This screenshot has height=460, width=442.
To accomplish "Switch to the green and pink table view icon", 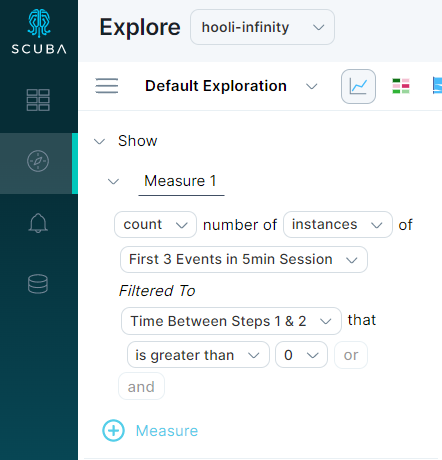I will [x=401, y=86].
